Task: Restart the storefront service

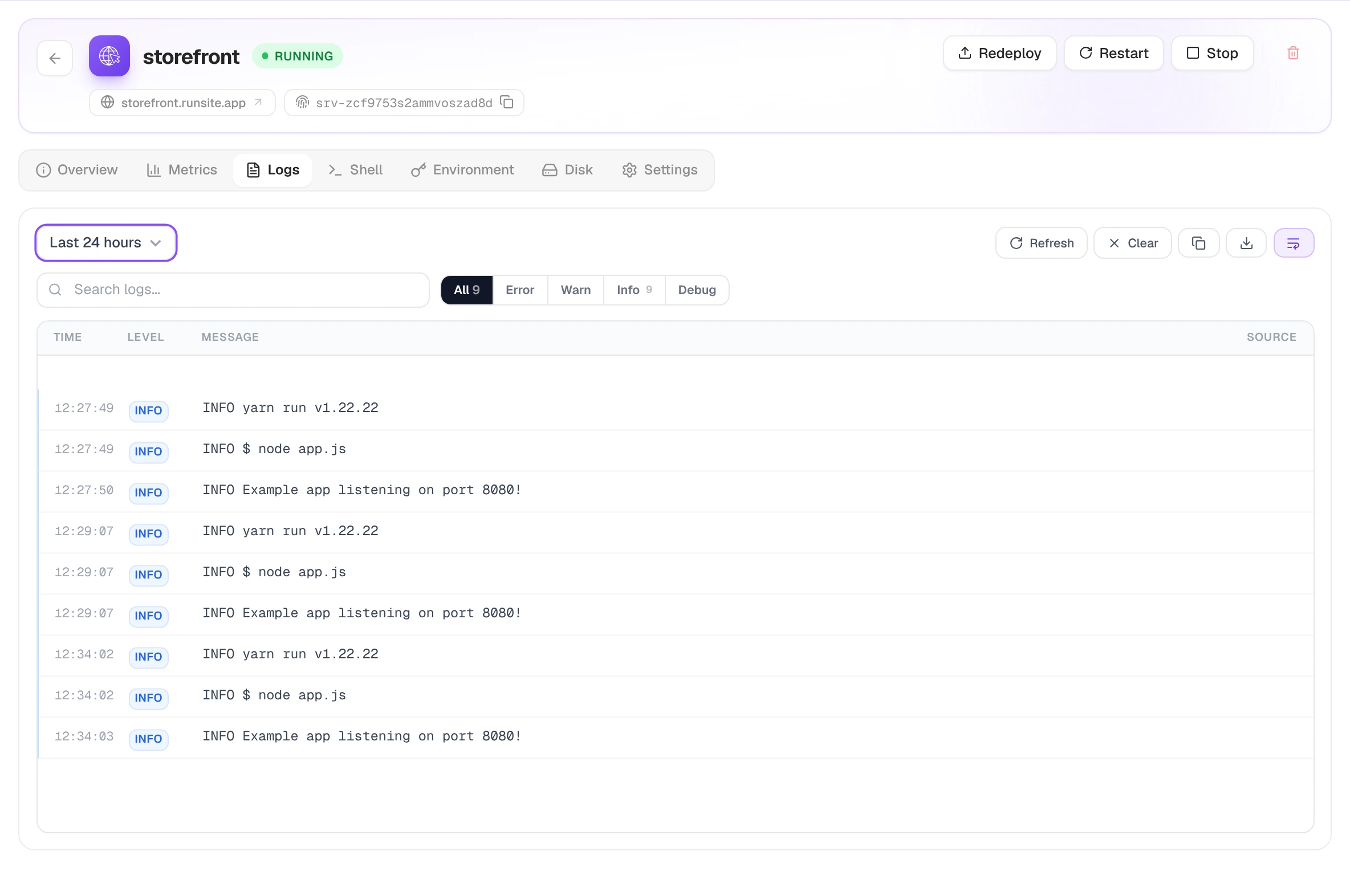Action: point(1113,53)
